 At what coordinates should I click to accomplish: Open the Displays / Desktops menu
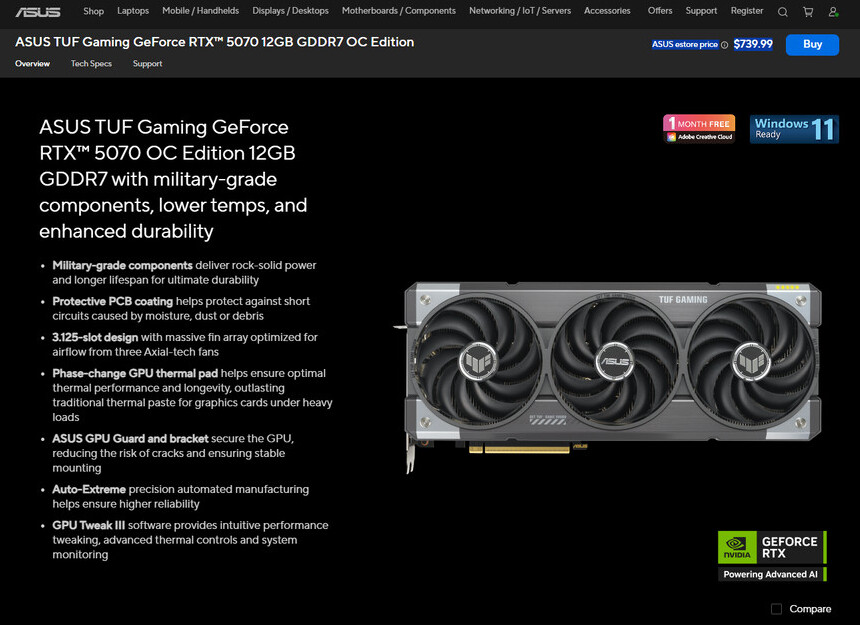tap(290, 11)
